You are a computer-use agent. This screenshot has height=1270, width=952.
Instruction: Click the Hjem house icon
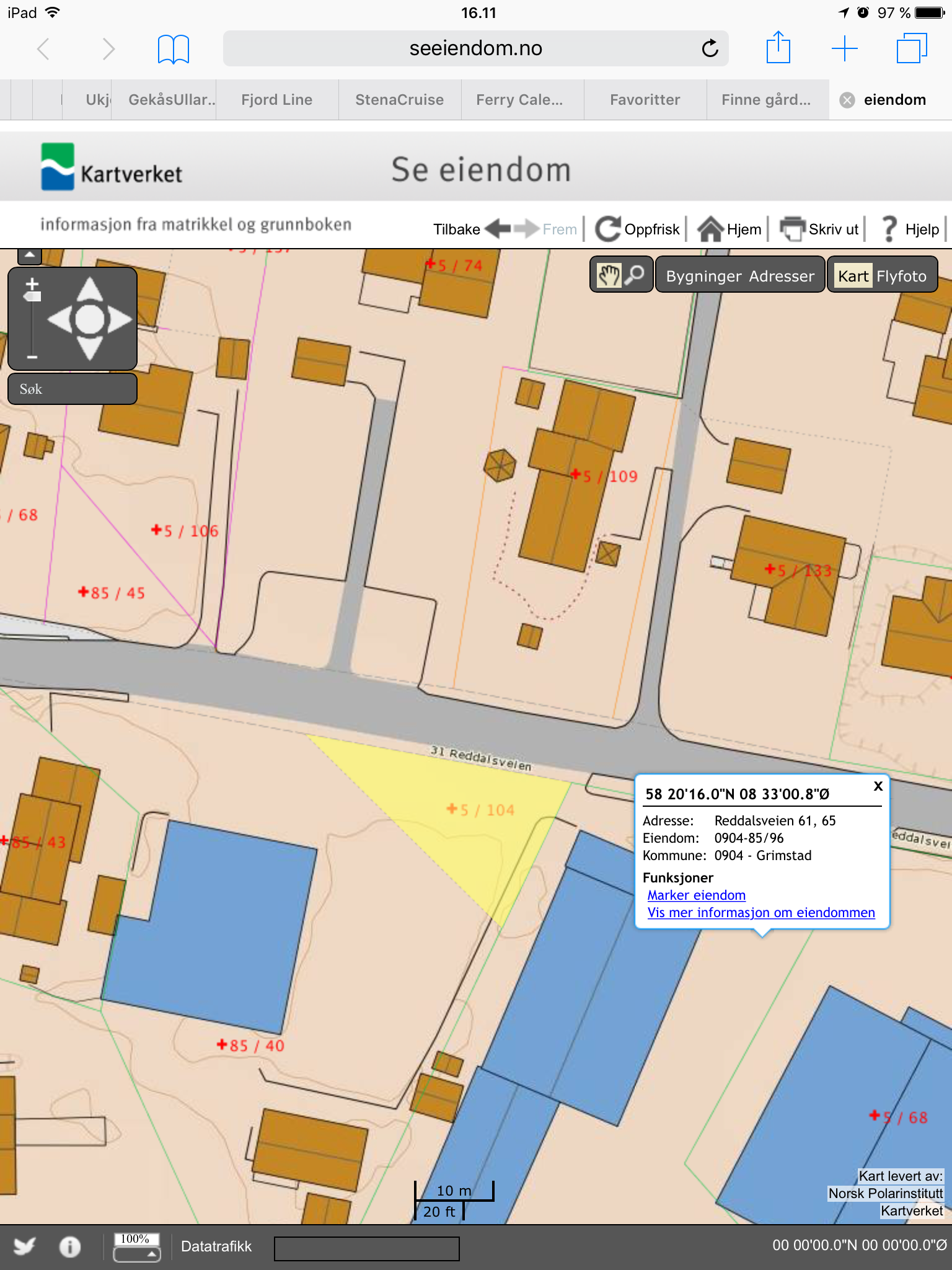[710, 229]
